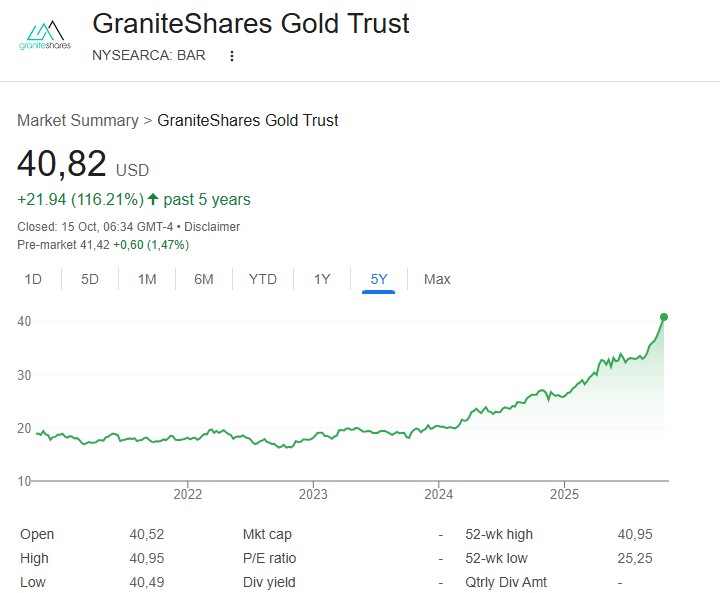The width and height of the screenshot is (720, 593).
Task: Show the 1Y price chart
Action: (x=322, y=279)
